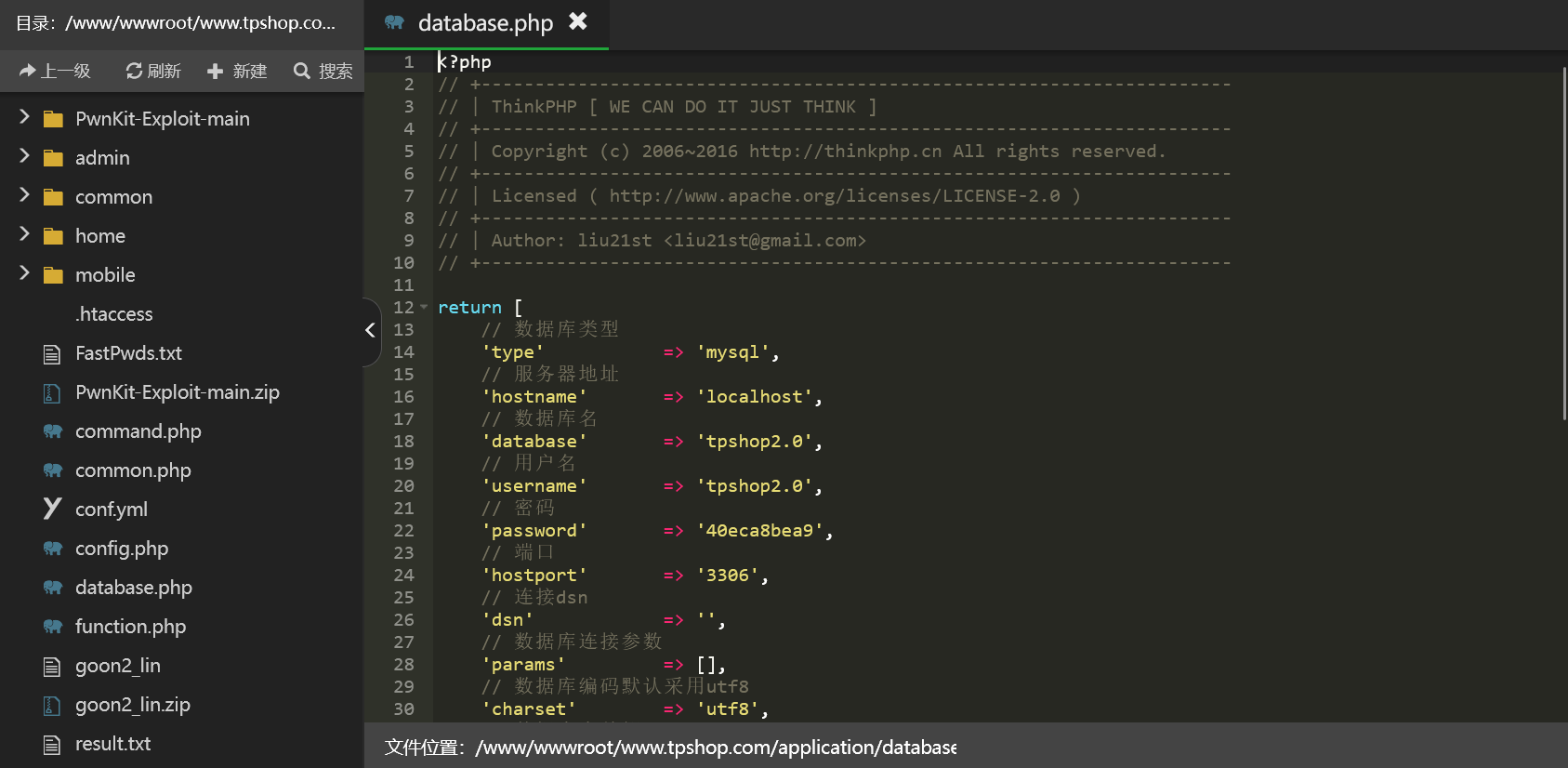1568x768 pixels.
Task: Click the <?php opening tag
Action: click(x=465, y=61)
